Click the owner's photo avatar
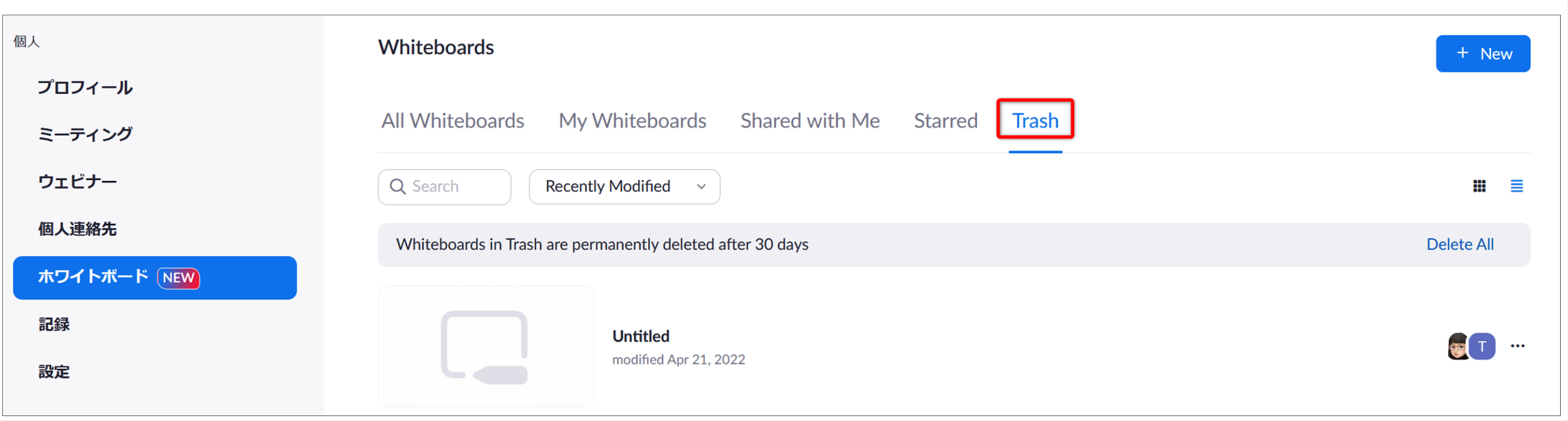 pyautogui.click(x=1458, y=346)
